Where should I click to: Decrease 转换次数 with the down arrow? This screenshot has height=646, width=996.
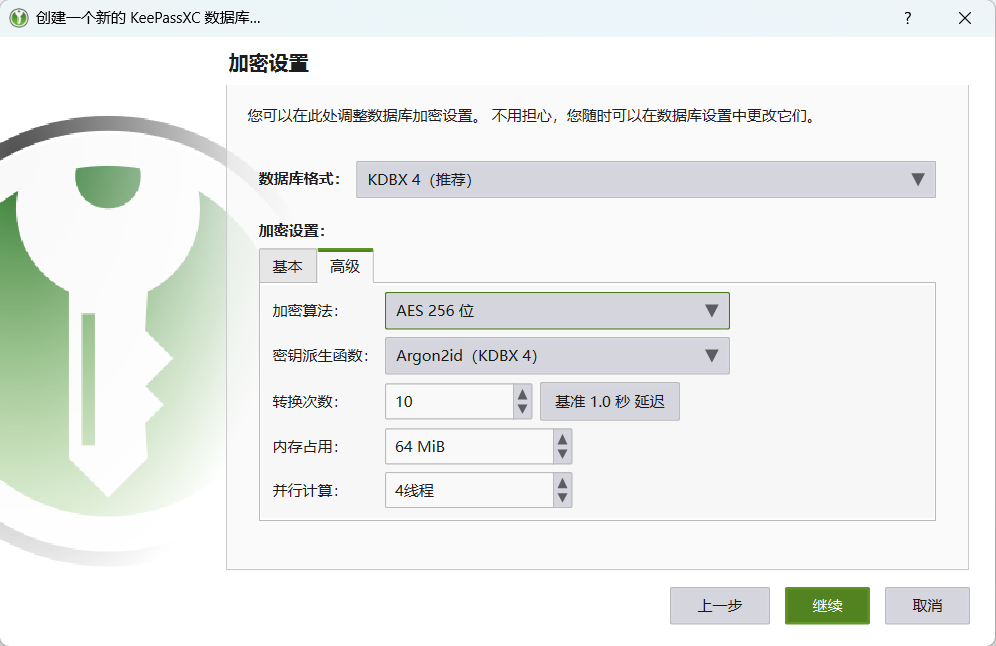click(522, 409)
